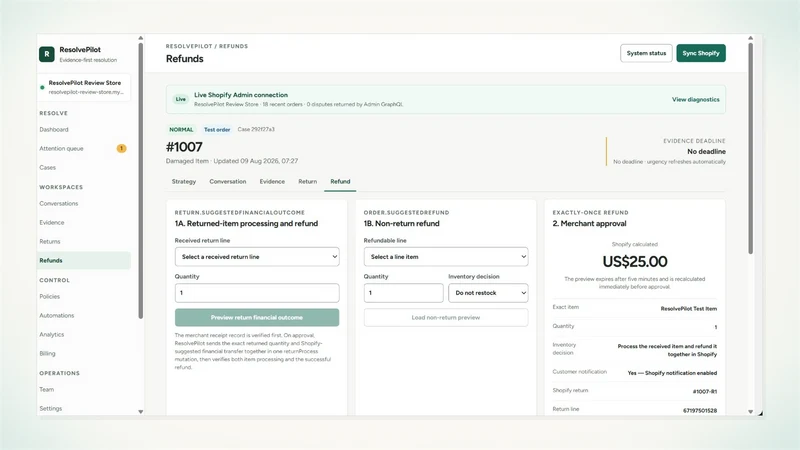The height and width of the screenshot is (450, 800).
Task: Open Settings in the sidebar
Action: 51,408
